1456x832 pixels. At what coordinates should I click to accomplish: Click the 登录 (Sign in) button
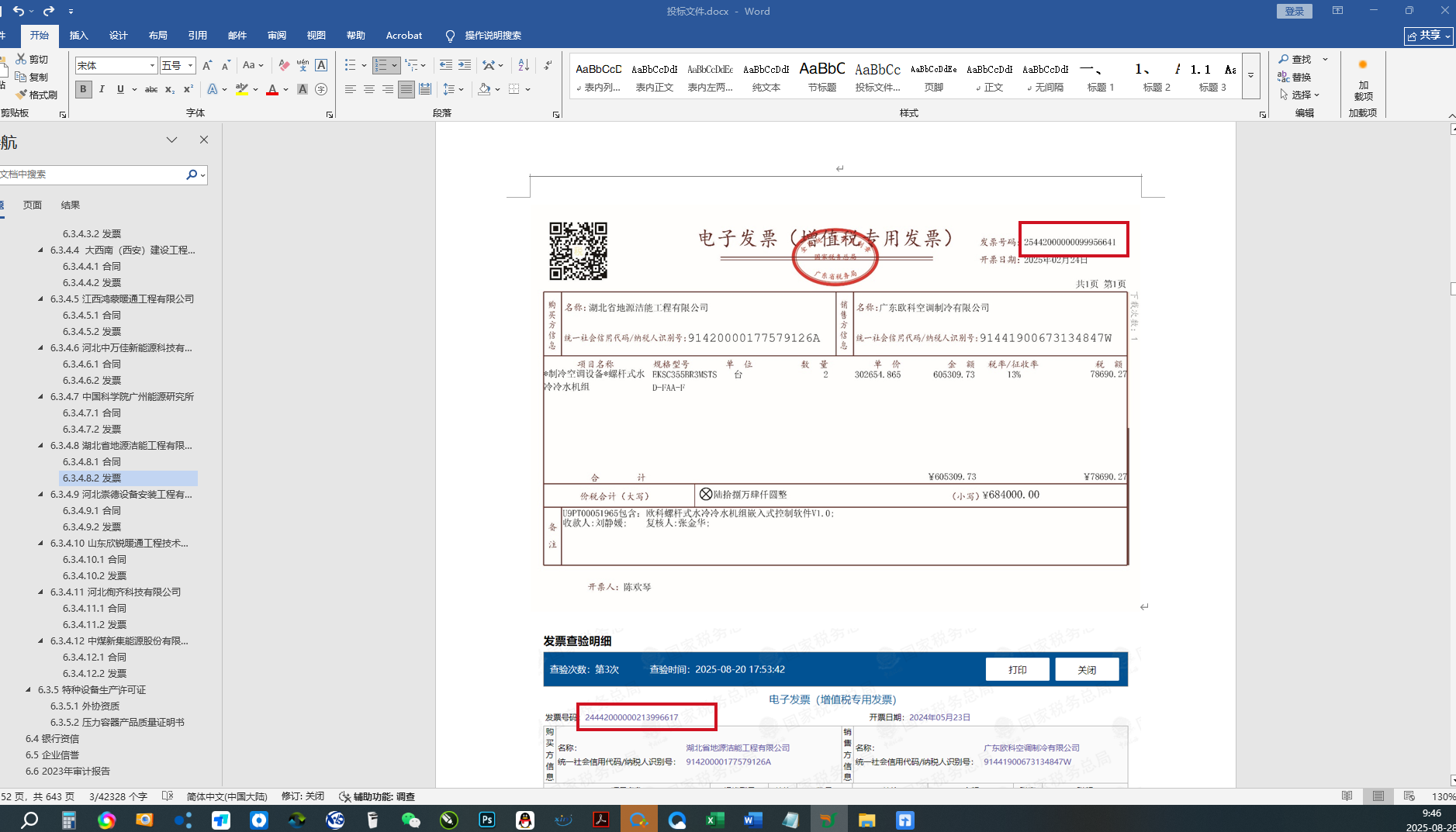[1294, 11]
